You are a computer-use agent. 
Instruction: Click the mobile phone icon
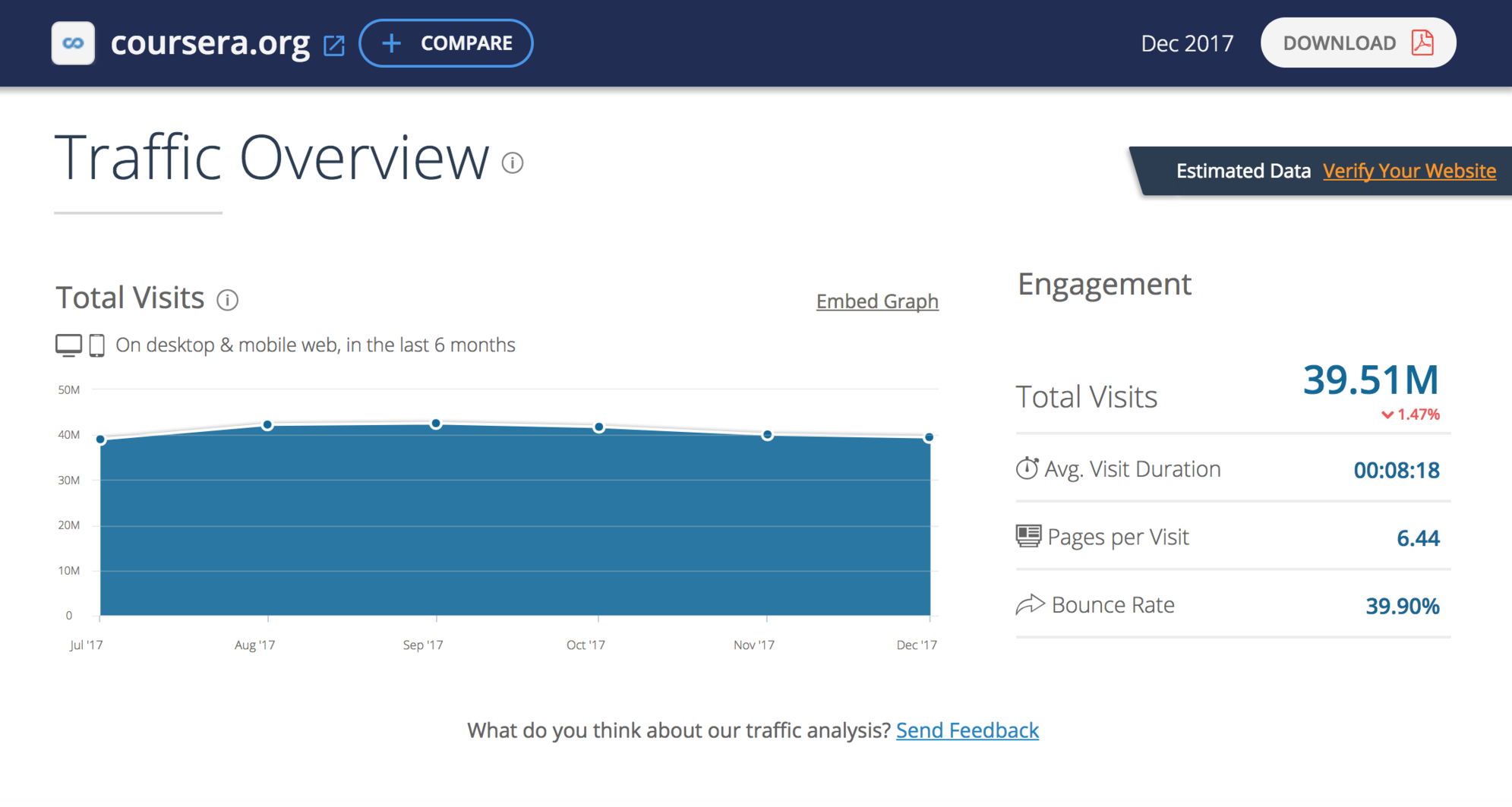(x=96, y=345)
